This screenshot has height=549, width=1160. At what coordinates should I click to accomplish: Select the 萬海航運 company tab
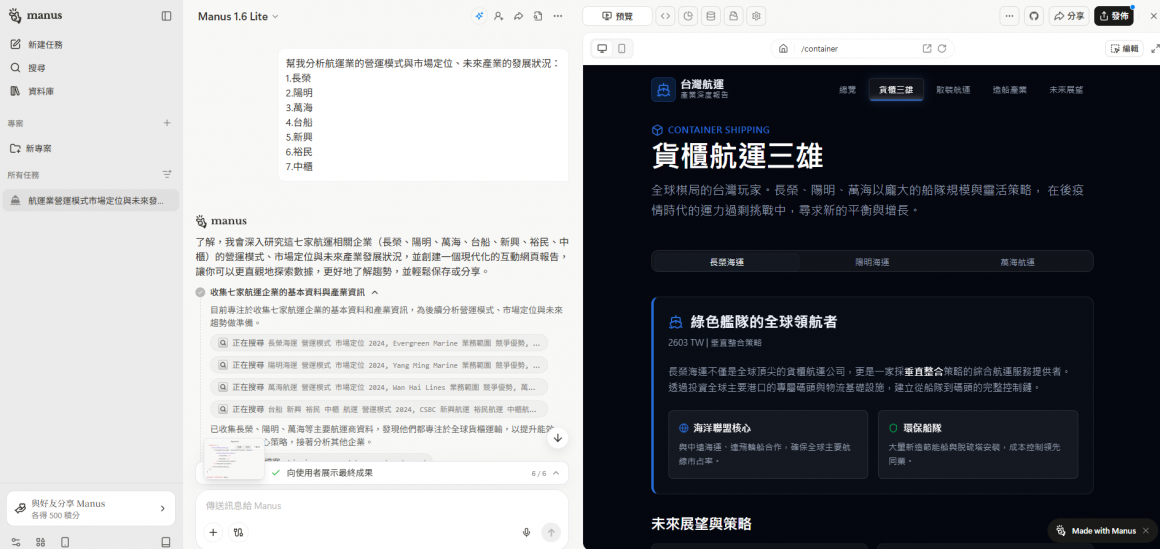tap(1017, 262)
